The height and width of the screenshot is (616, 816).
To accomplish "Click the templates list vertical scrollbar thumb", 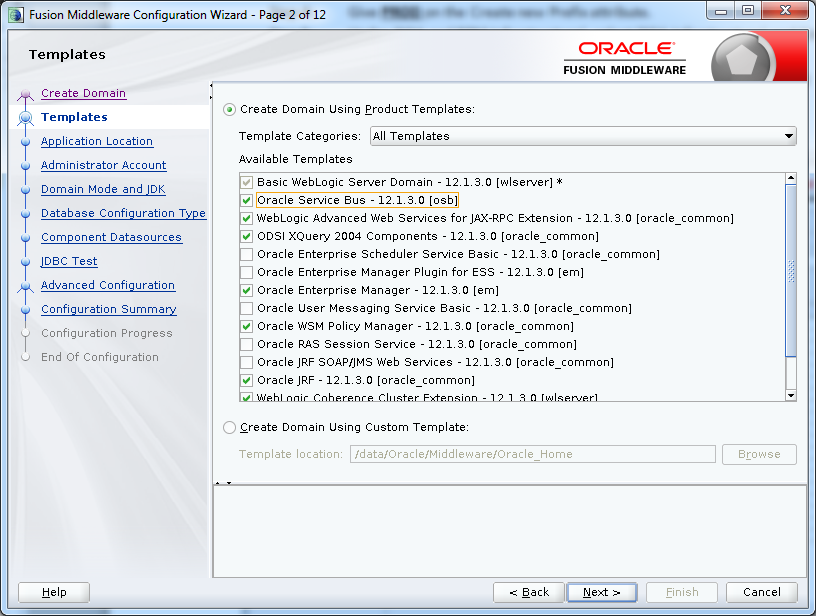I will (791, 271).
